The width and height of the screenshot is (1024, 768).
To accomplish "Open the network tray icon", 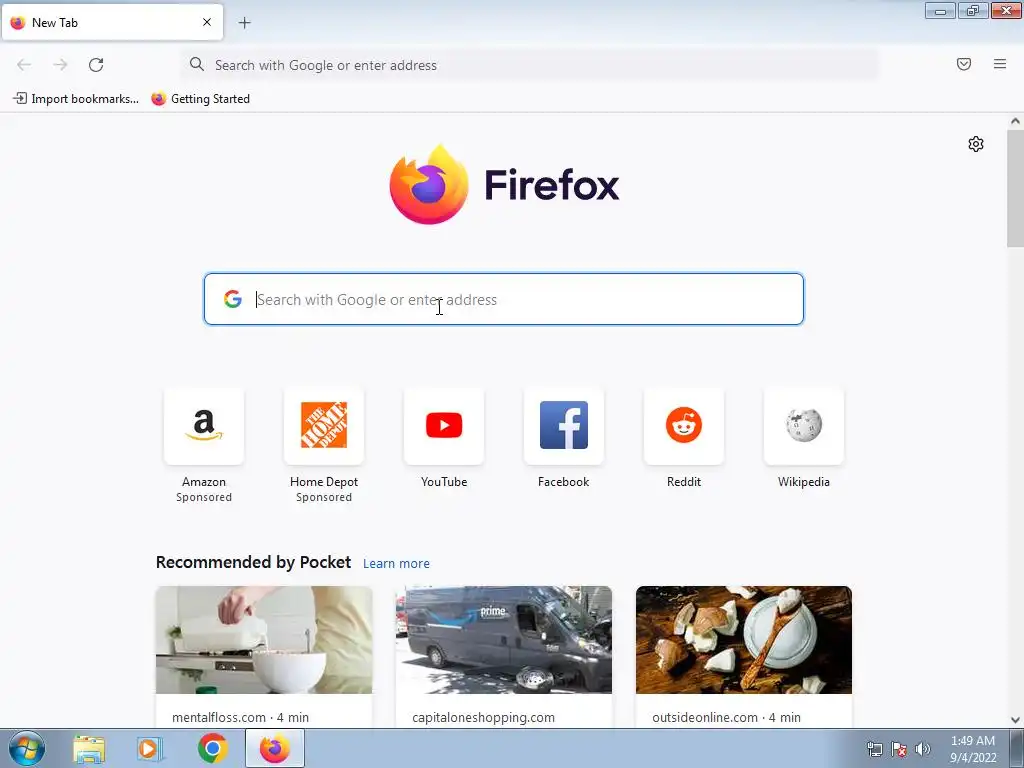I will point(874,749).
